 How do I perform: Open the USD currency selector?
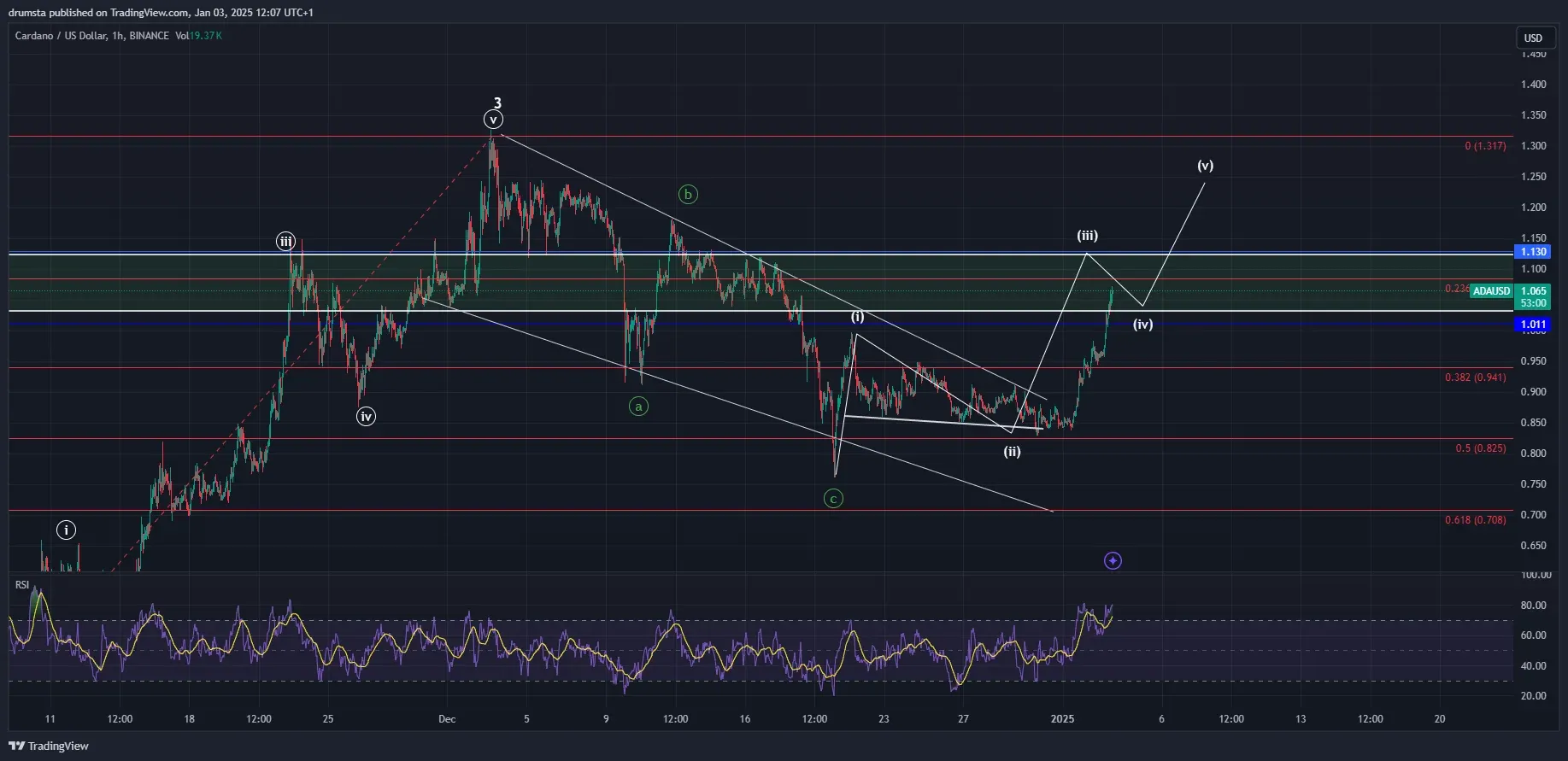click(x=1534, y=38)
